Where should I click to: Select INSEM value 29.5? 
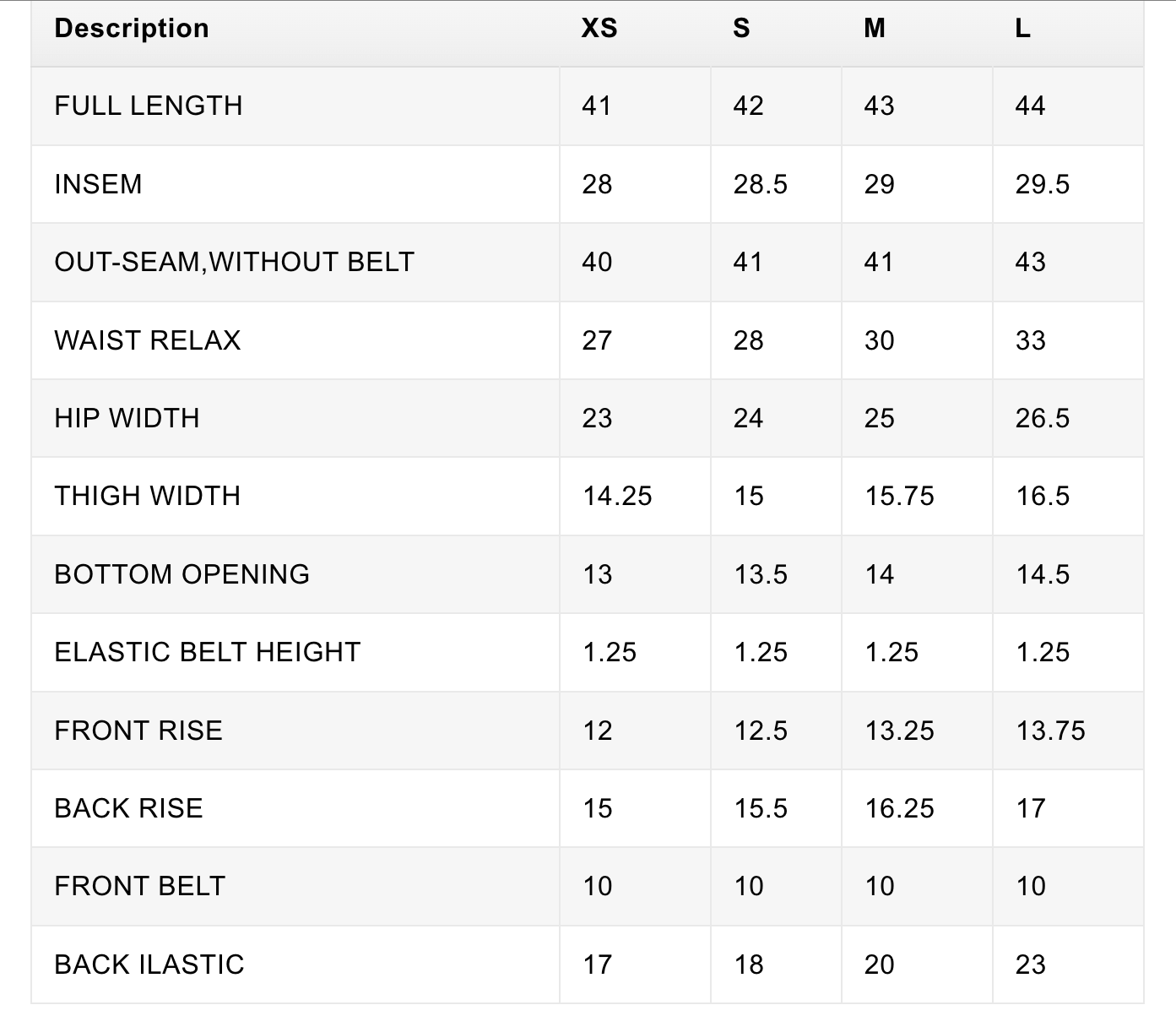1042,185
